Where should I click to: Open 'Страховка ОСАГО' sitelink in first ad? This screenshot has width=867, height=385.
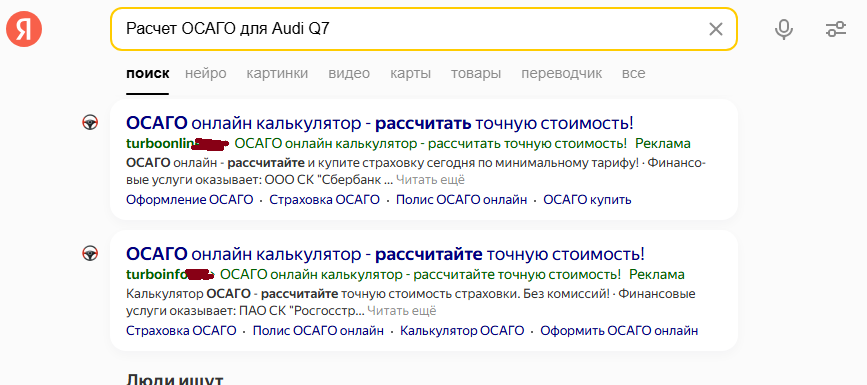[325, 200]
